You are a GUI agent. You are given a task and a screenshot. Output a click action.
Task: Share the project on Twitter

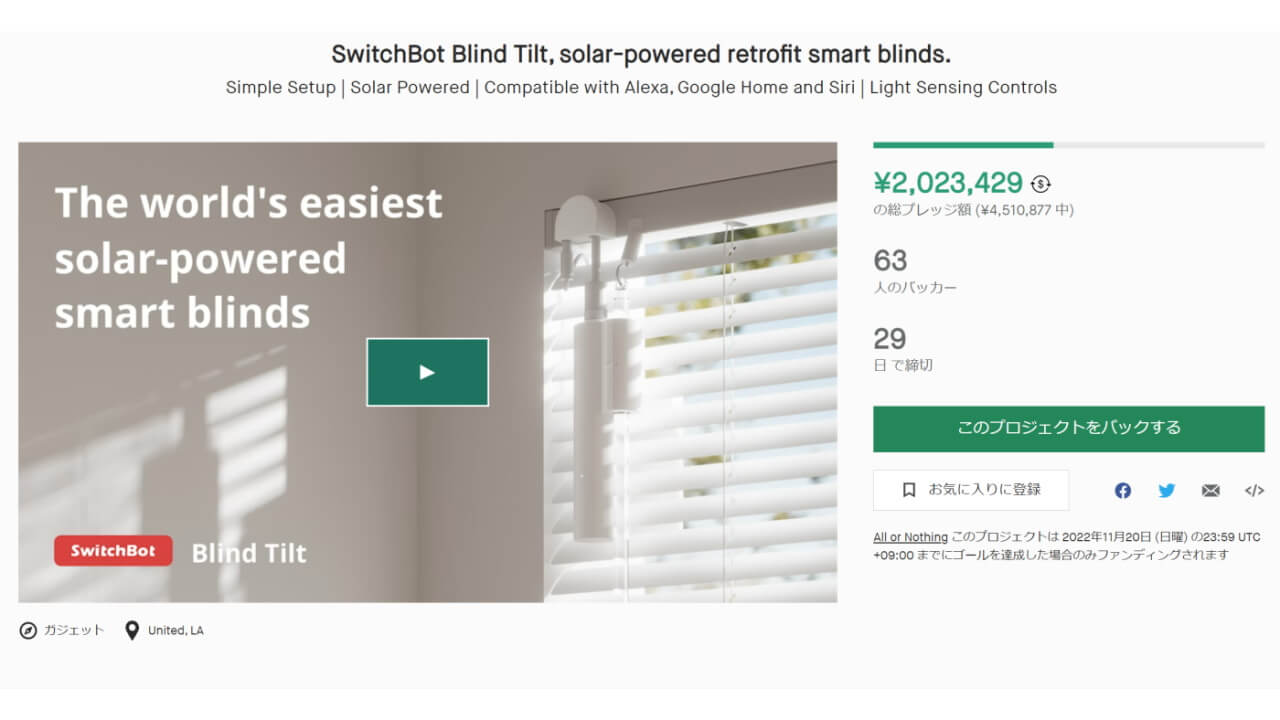(1166, 490)
